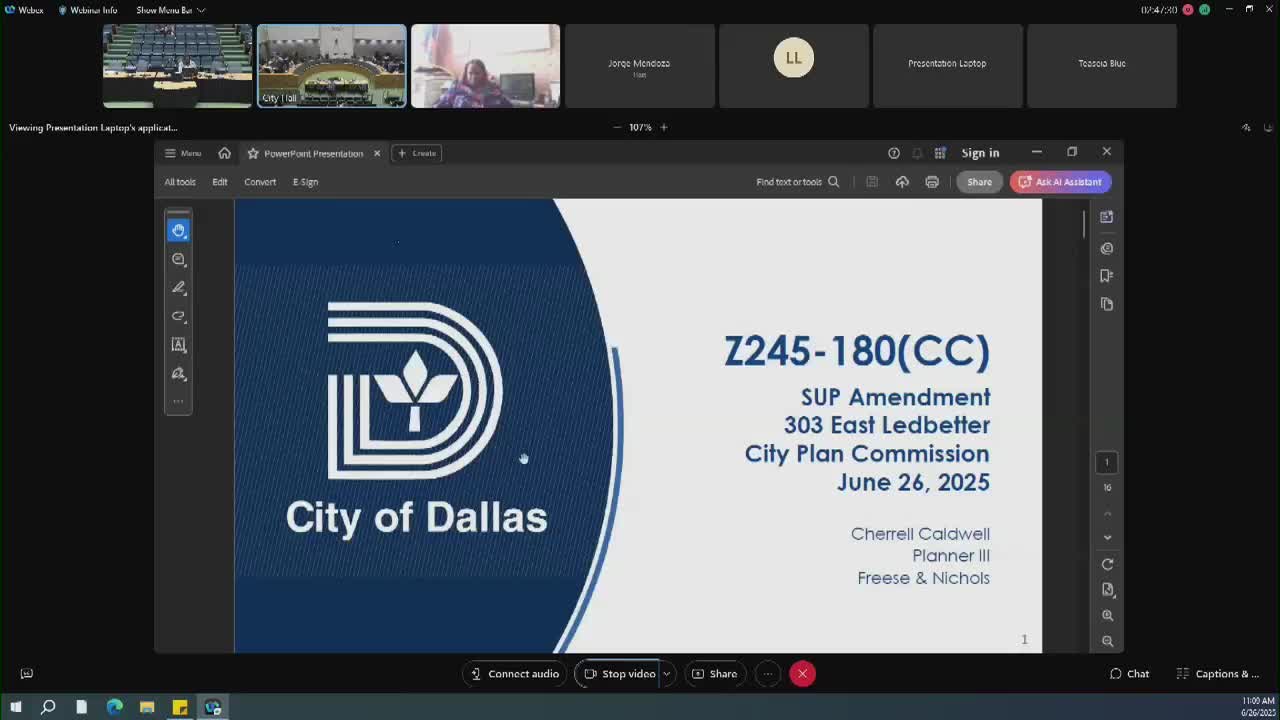This screenshot has width=1280, height=720.
Task: Click the Webex Share button at bottom
Action: pos(714,674)
